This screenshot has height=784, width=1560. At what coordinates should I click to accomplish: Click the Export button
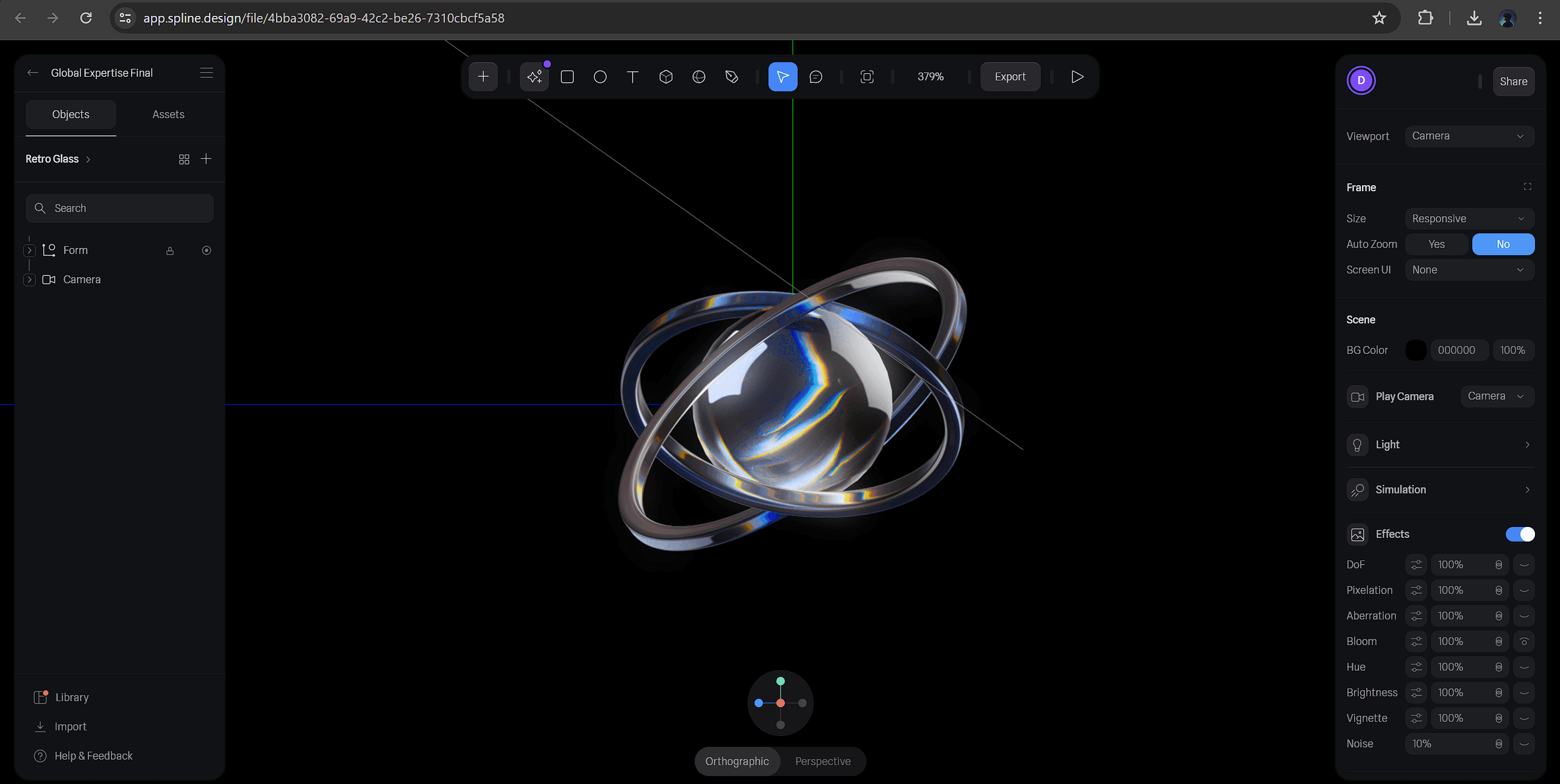coord(1010,77)
